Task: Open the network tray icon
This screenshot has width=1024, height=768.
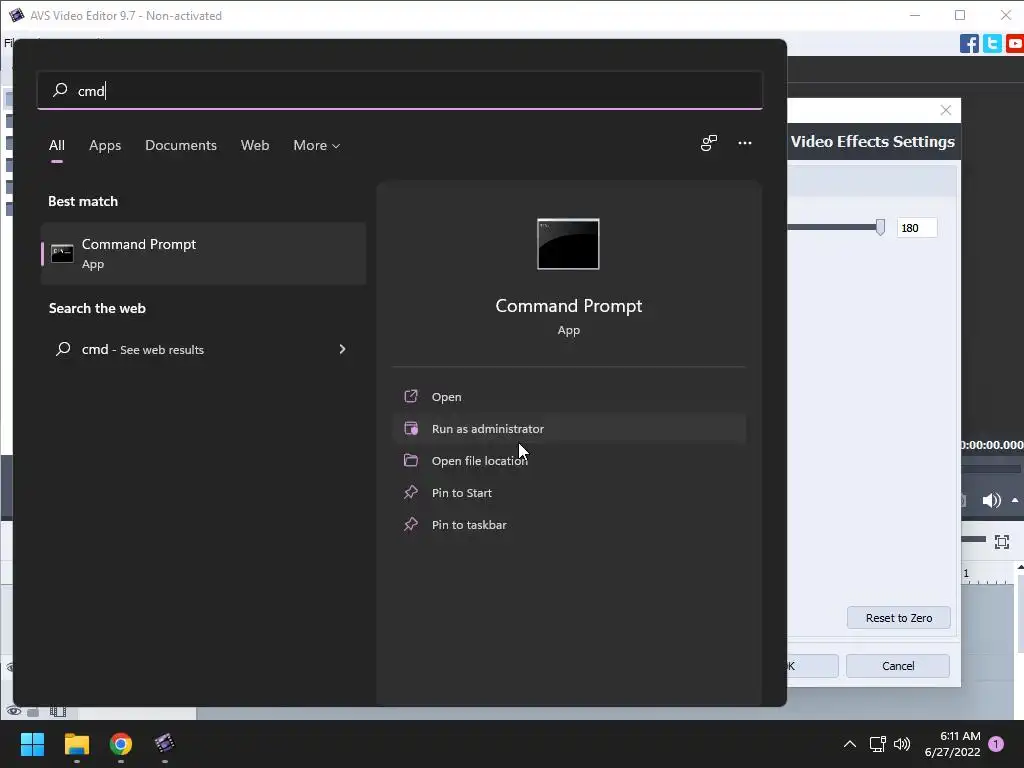Action: coord(878,744)
